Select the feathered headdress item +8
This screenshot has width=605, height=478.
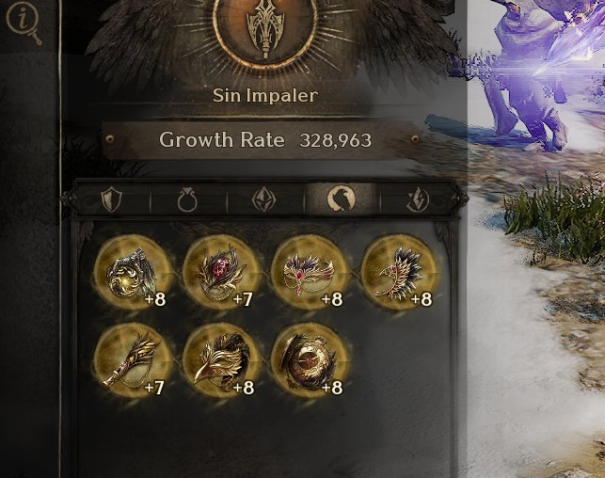point(399,273)
